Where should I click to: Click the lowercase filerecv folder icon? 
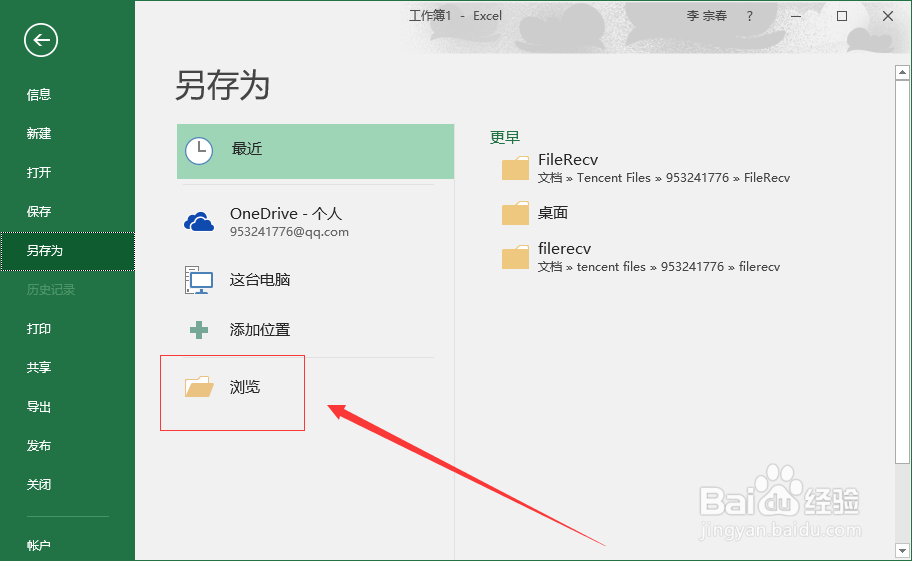[515, 257]
